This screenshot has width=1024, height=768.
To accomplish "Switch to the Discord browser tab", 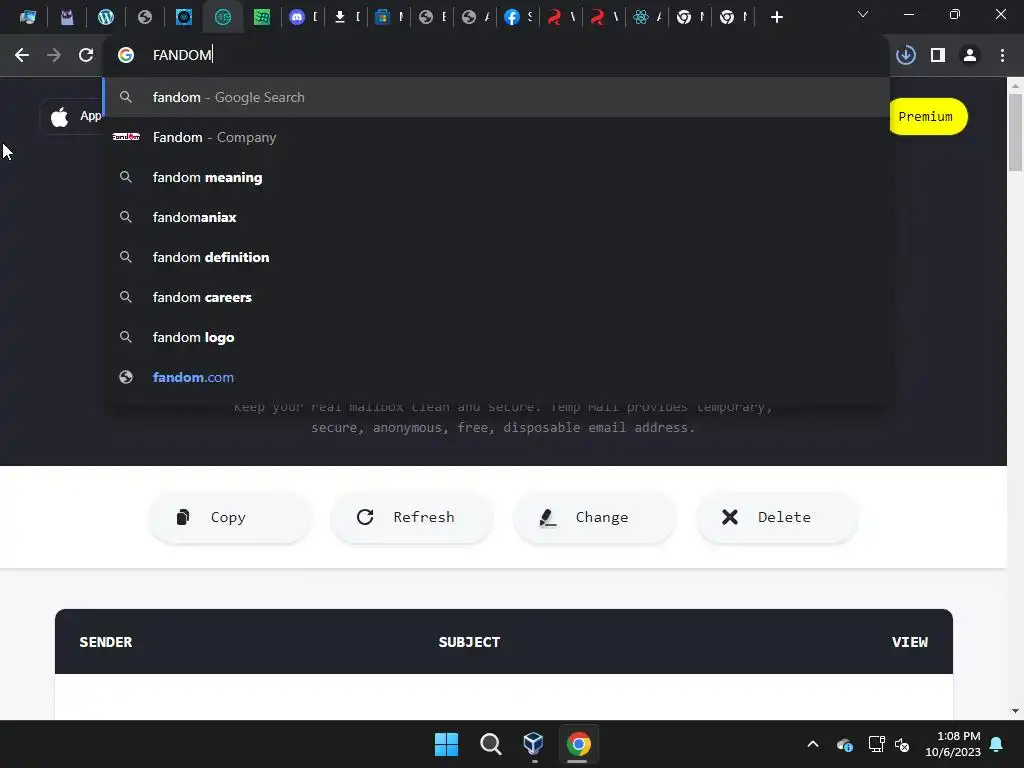I will tap(297, 17).
